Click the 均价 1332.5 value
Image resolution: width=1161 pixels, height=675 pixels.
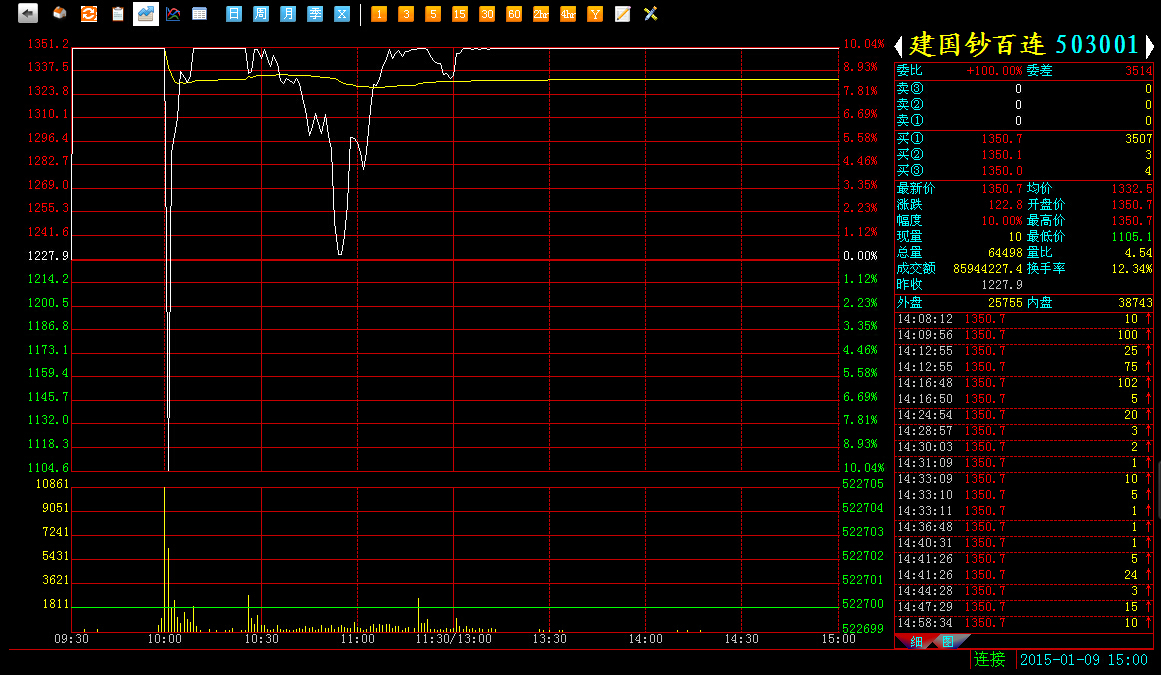point(1131,189)
